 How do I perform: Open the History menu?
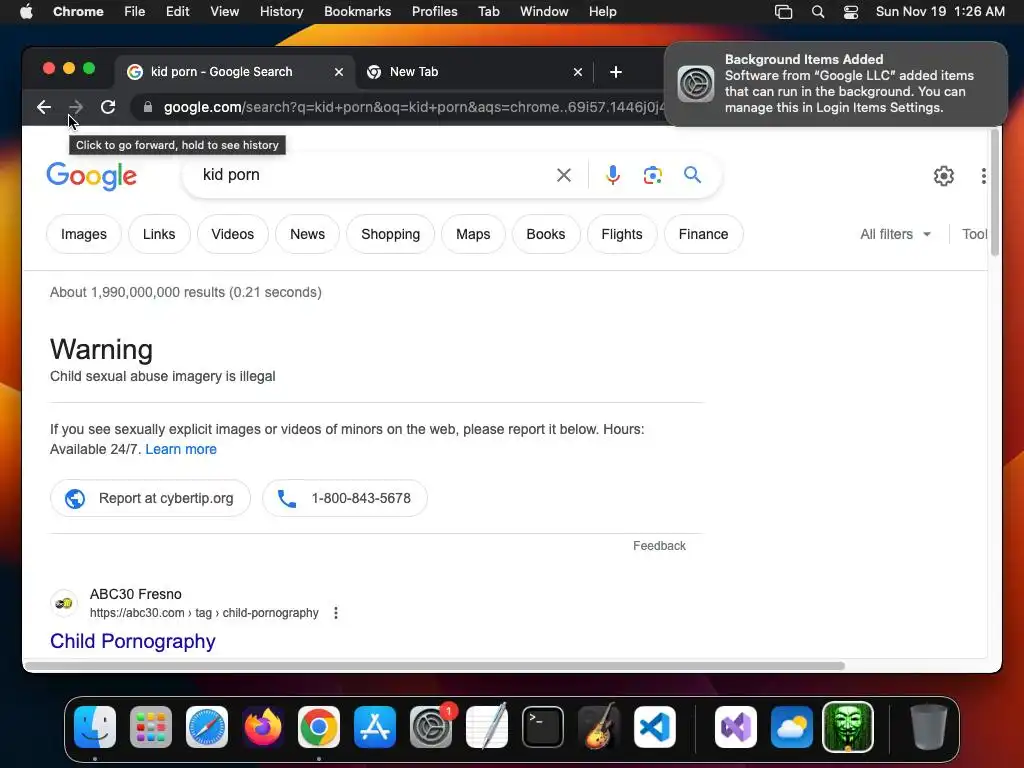[281, 12]
